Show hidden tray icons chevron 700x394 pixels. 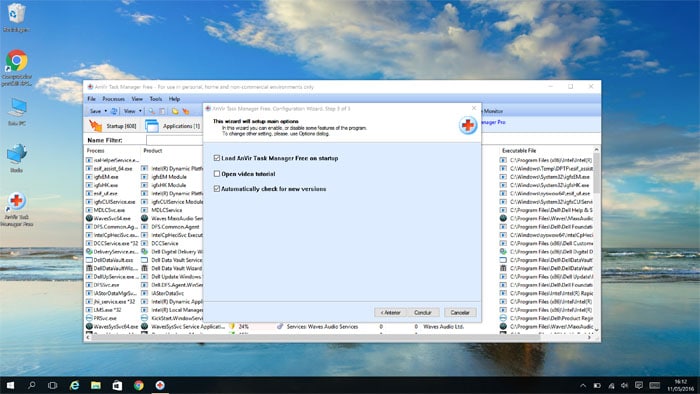click(x=583, y=386)
